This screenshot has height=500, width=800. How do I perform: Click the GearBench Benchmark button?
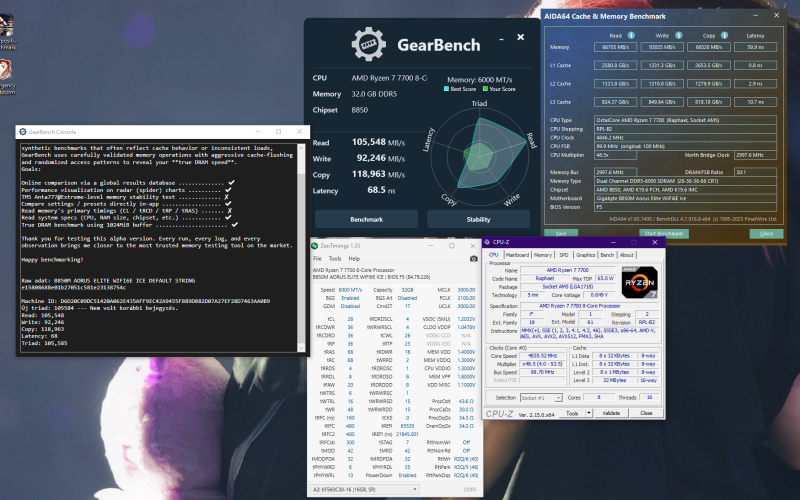click(x=366, y=219)
